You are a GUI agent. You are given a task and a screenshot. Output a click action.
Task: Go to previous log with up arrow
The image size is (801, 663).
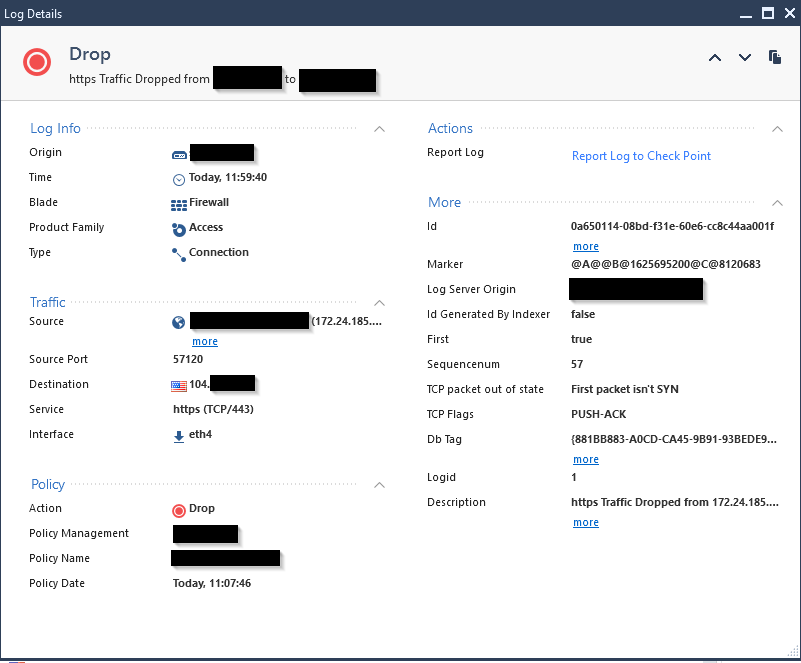click(714, 58)
